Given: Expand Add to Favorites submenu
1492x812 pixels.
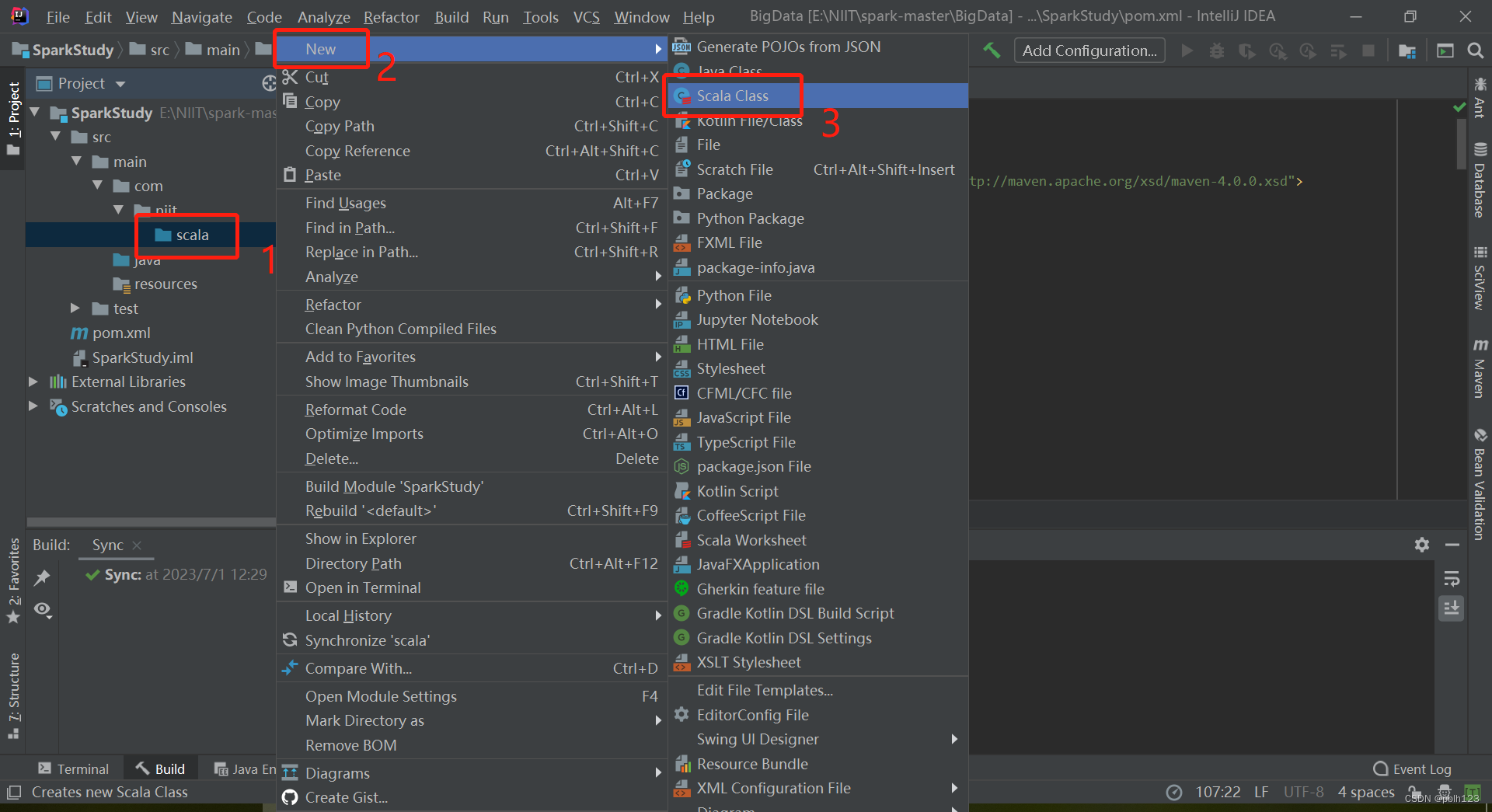Looking at the screenshot, I should coord(472,357).
